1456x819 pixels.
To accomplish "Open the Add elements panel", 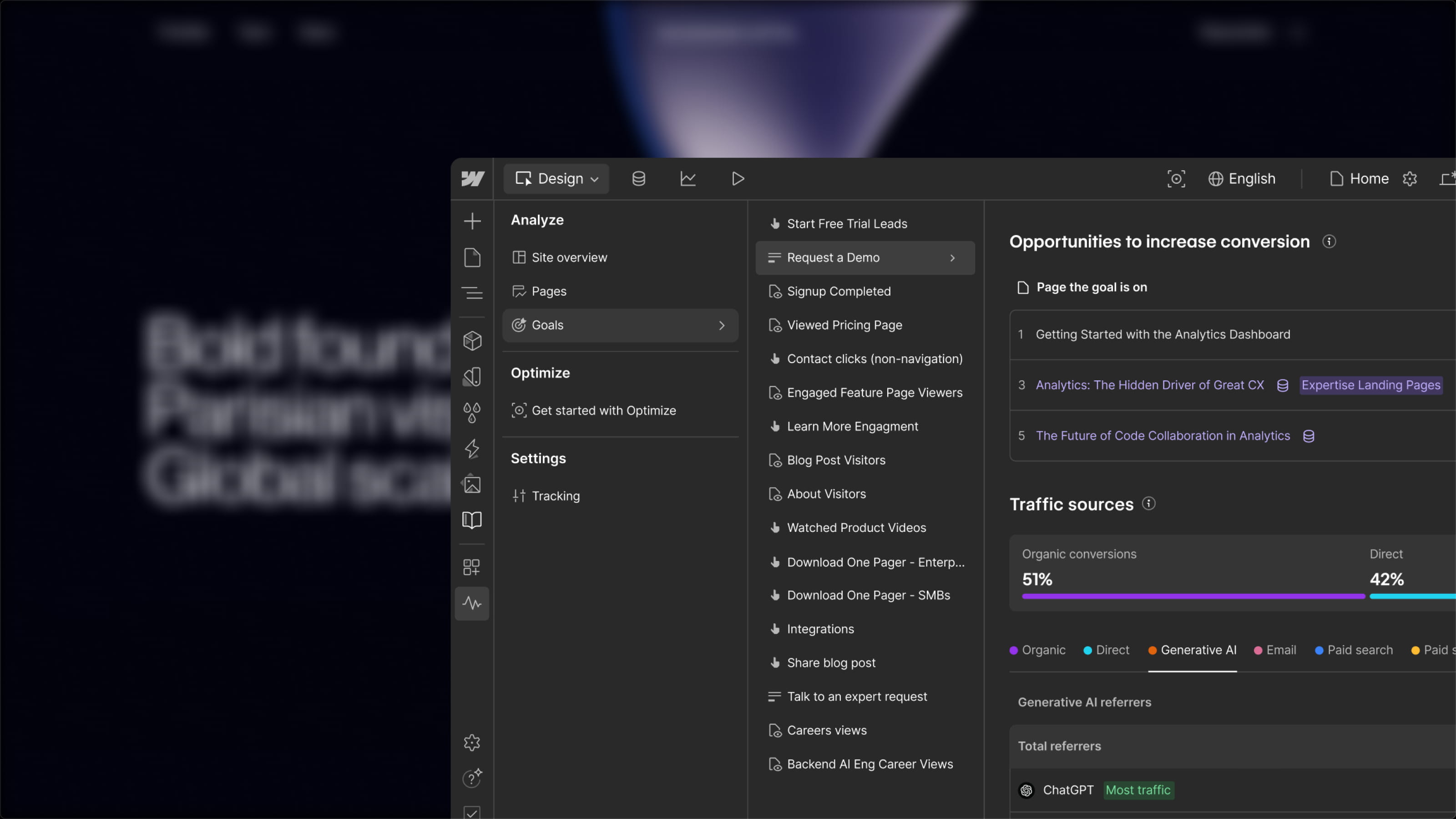I will (472, 221).
